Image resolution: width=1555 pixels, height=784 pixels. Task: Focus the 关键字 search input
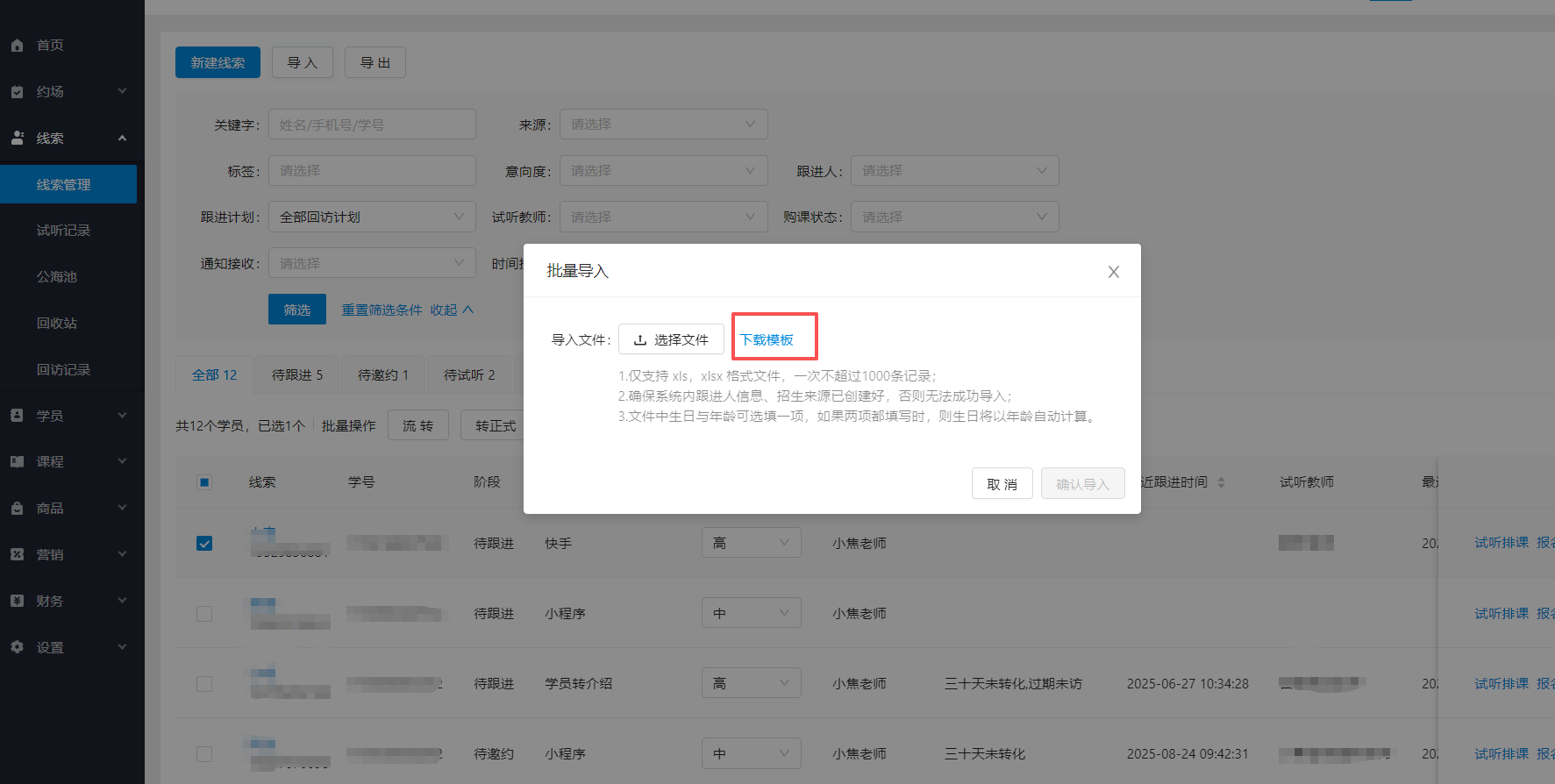coord(372,125)
